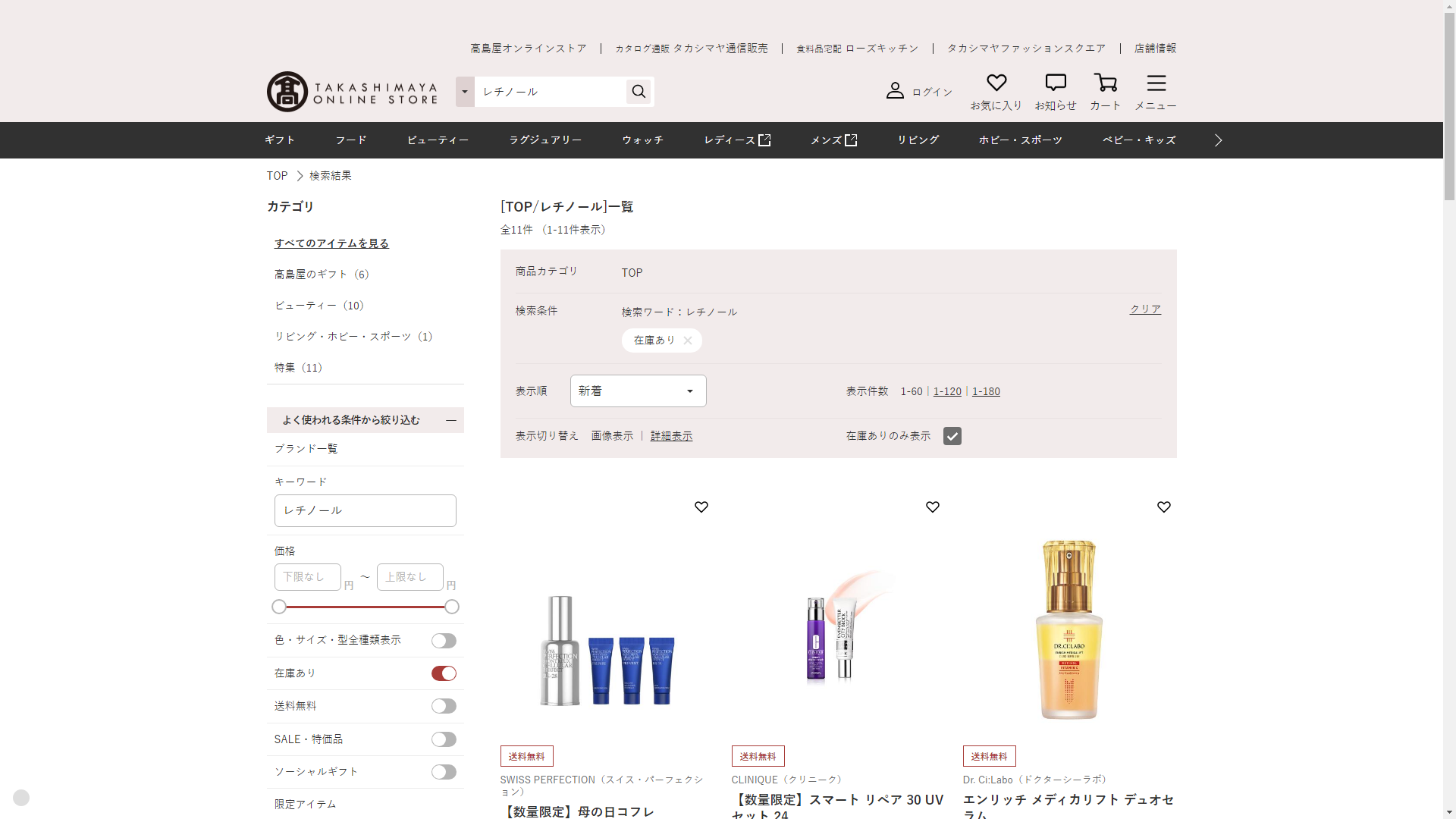This screenshot has width=1456, height=819.
Task: Uncheck 在庫ありのみ表示 checkbox
Action: click(952, 436)
